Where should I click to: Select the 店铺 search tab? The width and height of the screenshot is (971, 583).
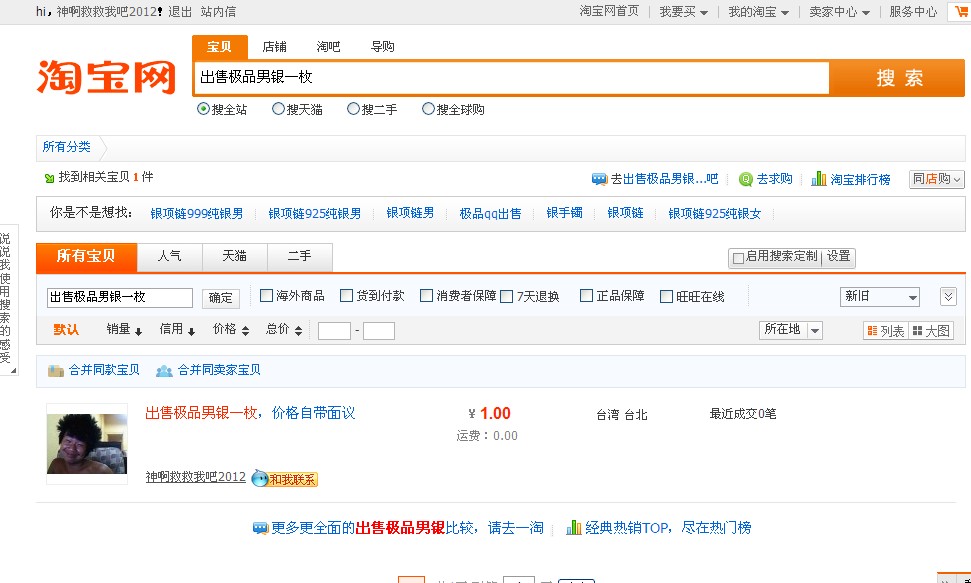point(274,47)
